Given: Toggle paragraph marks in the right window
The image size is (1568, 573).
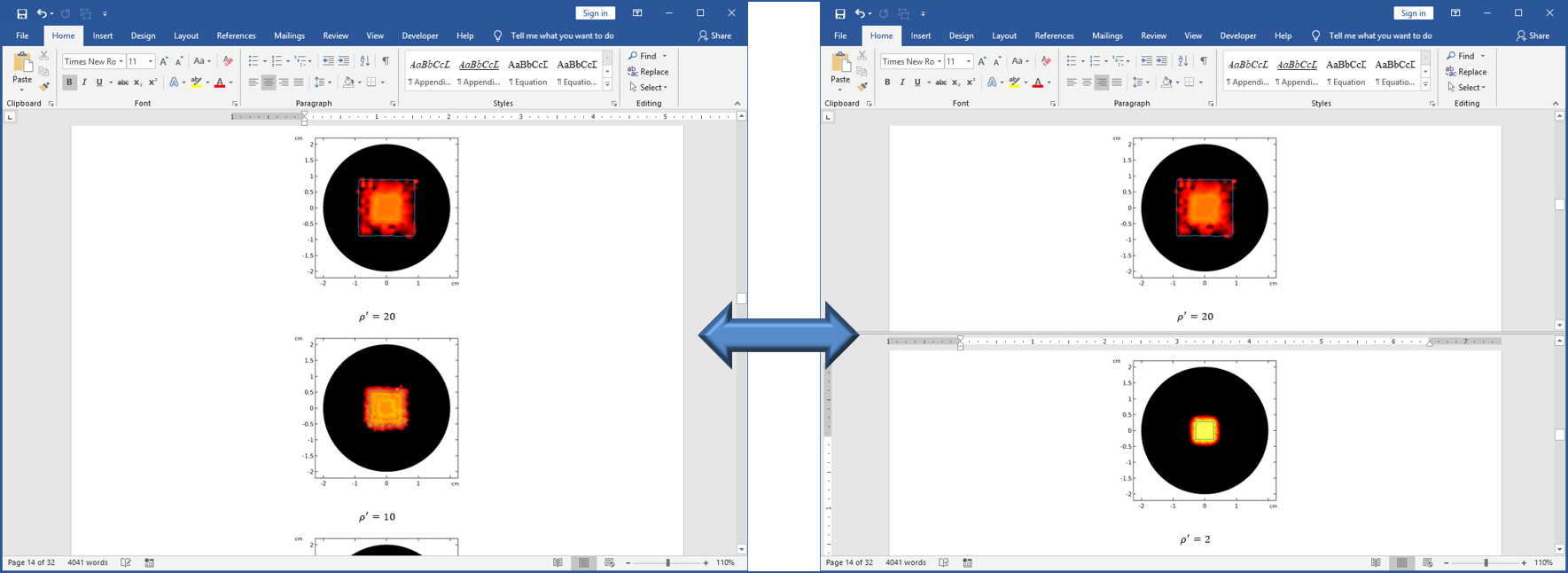Looking at the screenshot, I should coord(1204,61).
